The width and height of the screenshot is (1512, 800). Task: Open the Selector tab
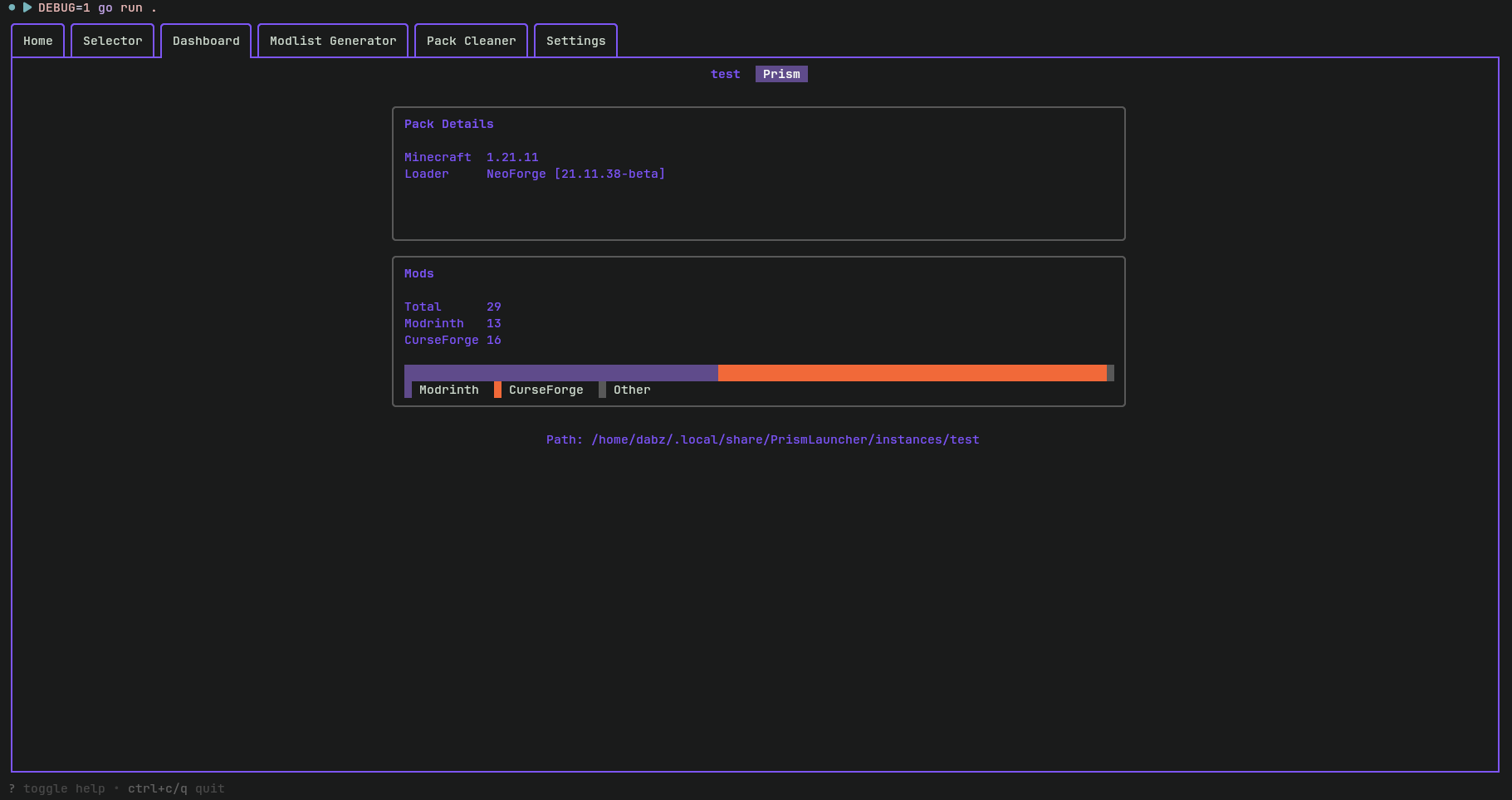tap(112, 40)
